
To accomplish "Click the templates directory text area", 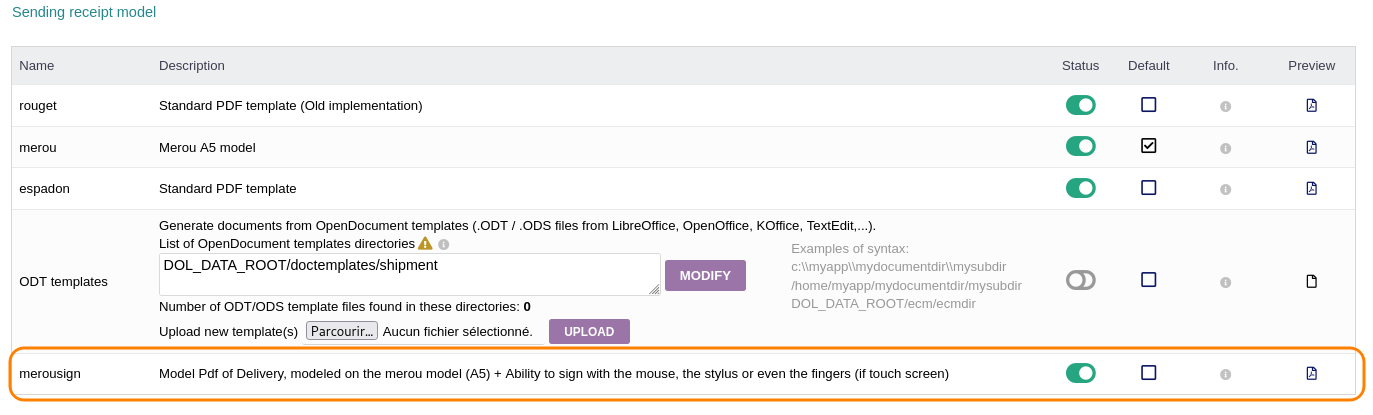I will [409, 274].
